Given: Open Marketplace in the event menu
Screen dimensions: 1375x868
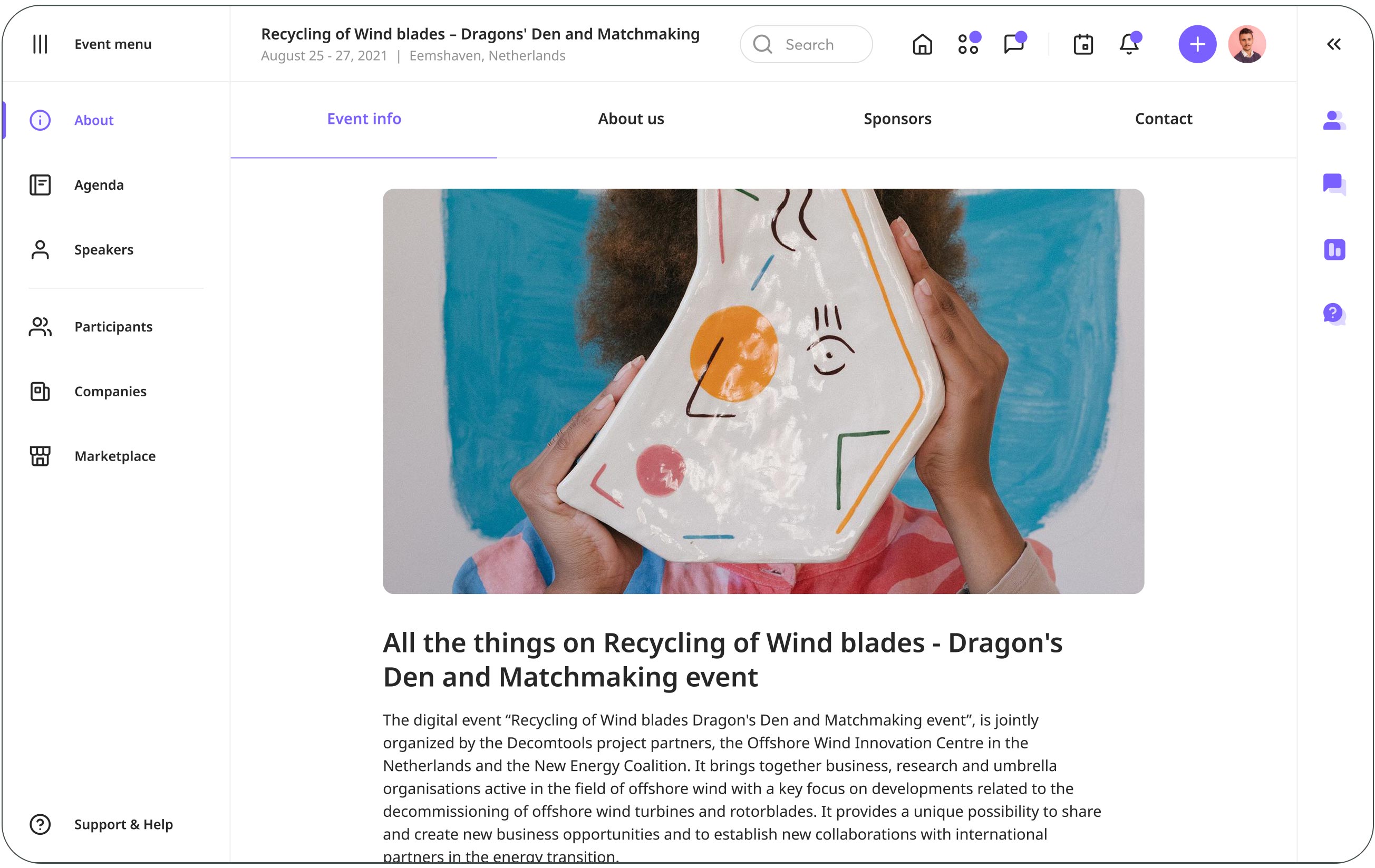Looking at the screenshot, I should pyautogui.click(x=116, y=456).
